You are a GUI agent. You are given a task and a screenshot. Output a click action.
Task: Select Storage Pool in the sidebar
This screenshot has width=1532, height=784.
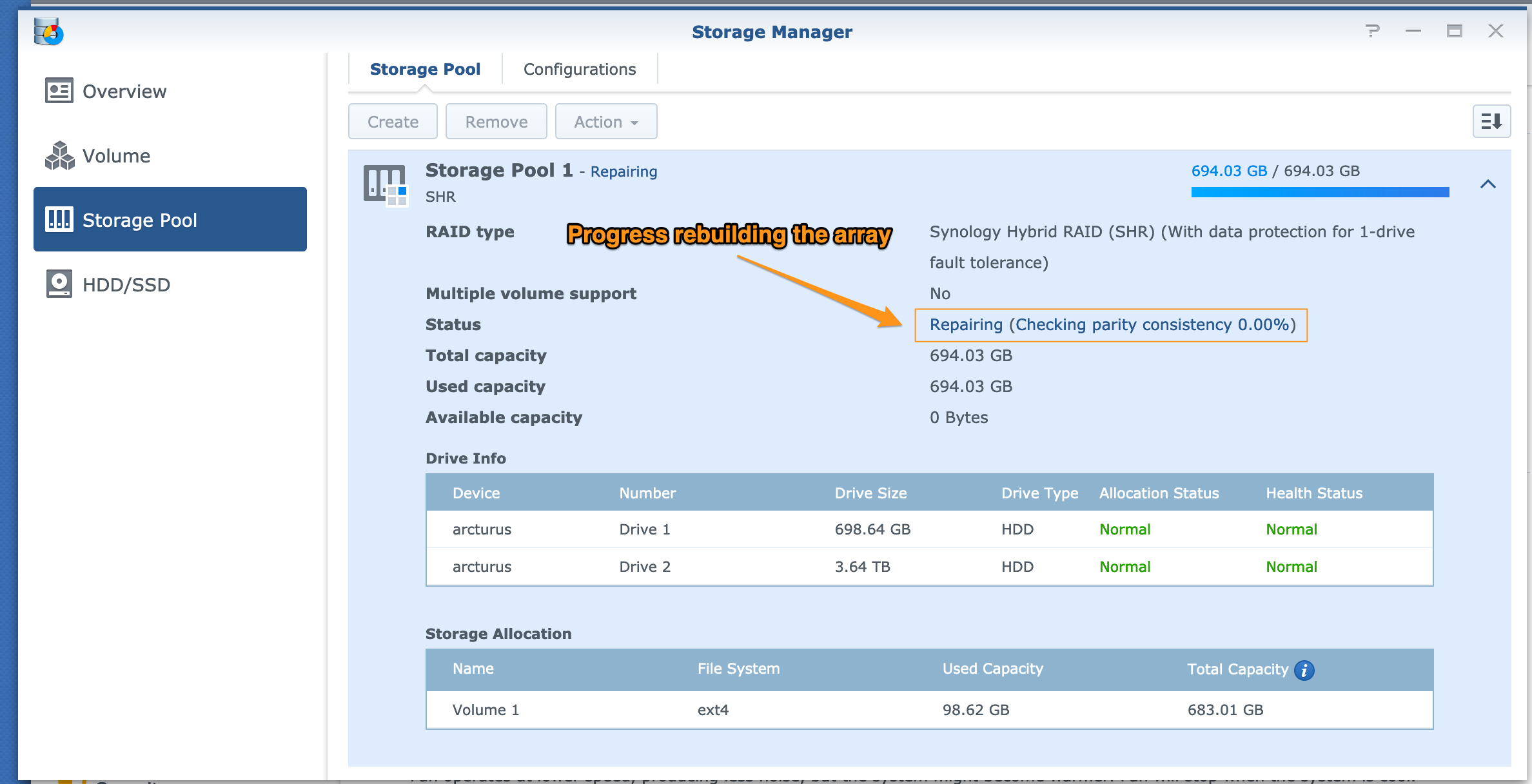[170, 219]
